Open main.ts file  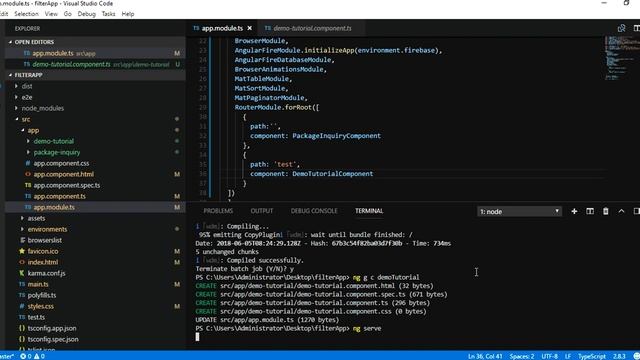click(x=38, y=284)
